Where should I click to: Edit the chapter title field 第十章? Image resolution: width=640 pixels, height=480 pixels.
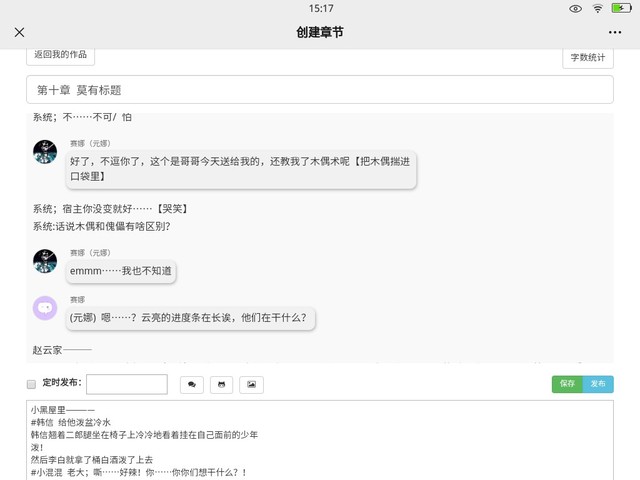point(320,90)
